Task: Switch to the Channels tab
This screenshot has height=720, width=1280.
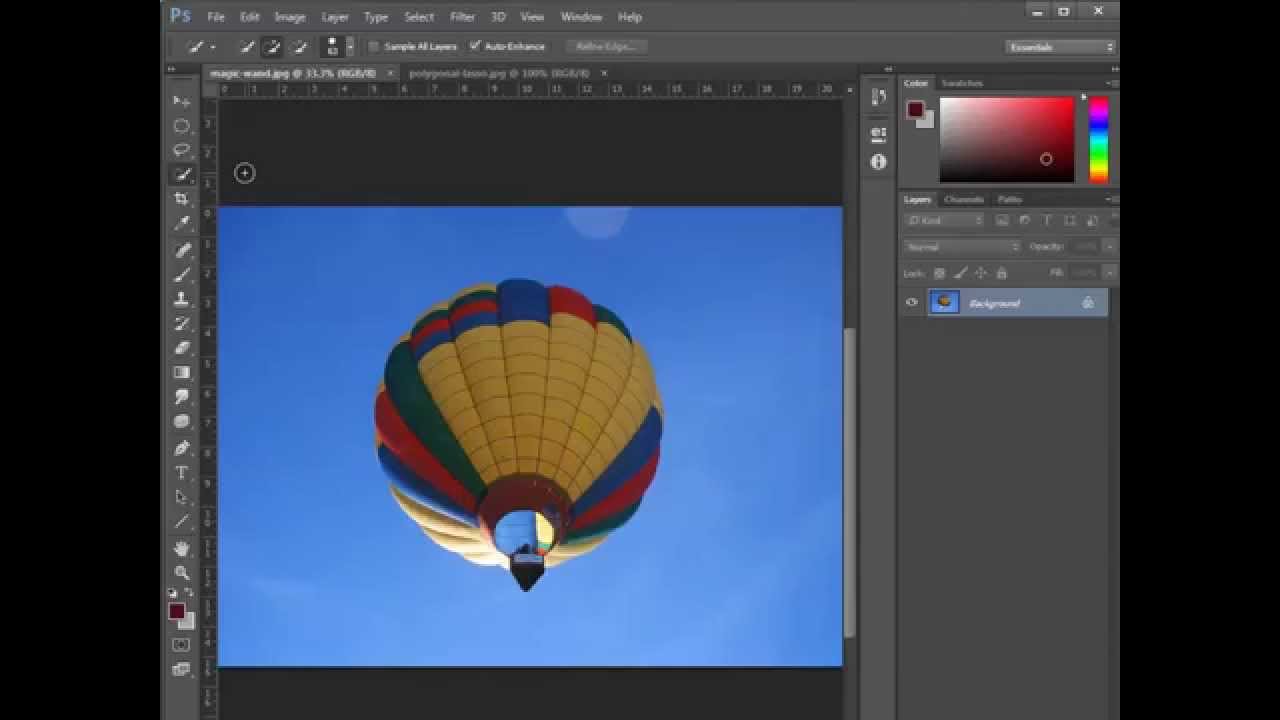Action: 964,199
